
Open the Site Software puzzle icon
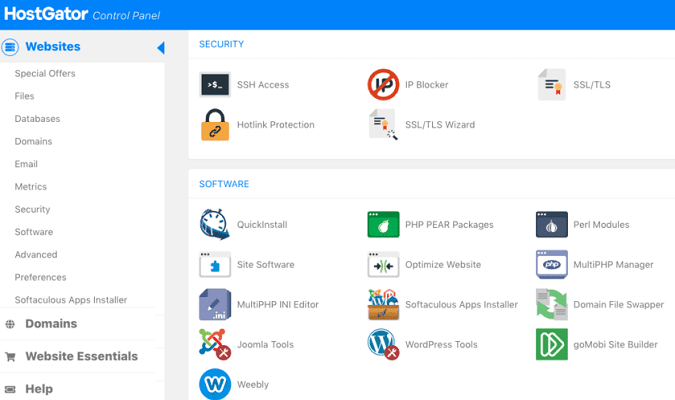[215, 264]
